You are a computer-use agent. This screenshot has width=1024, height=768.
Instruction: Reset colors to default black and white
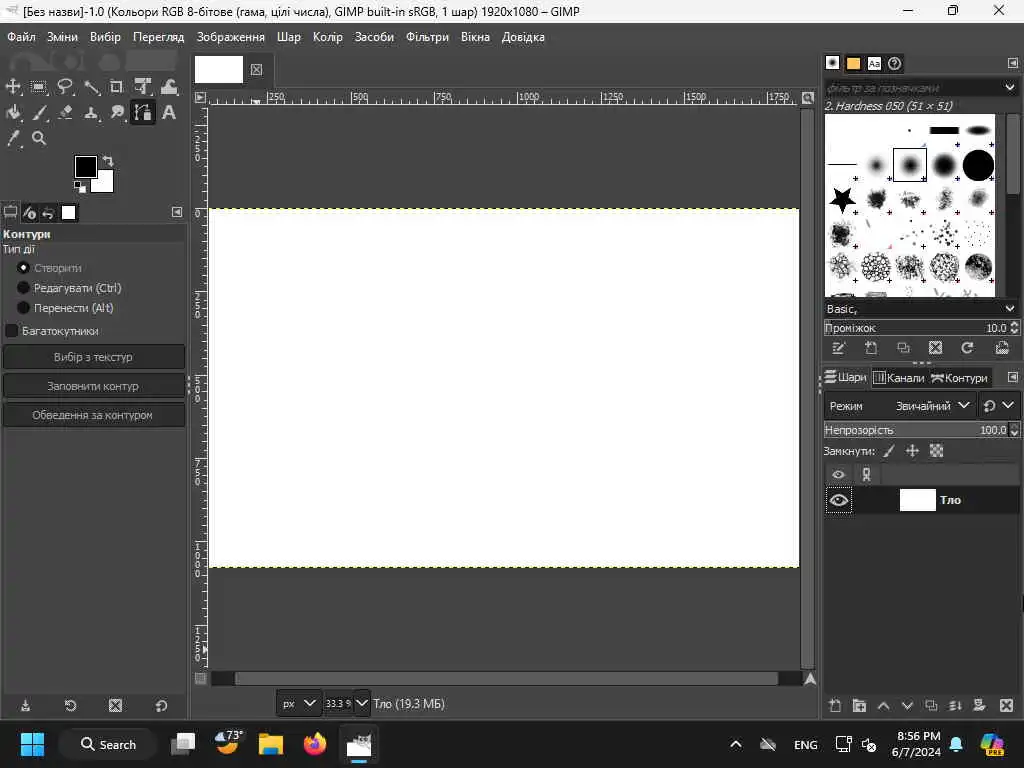[80, 187]
